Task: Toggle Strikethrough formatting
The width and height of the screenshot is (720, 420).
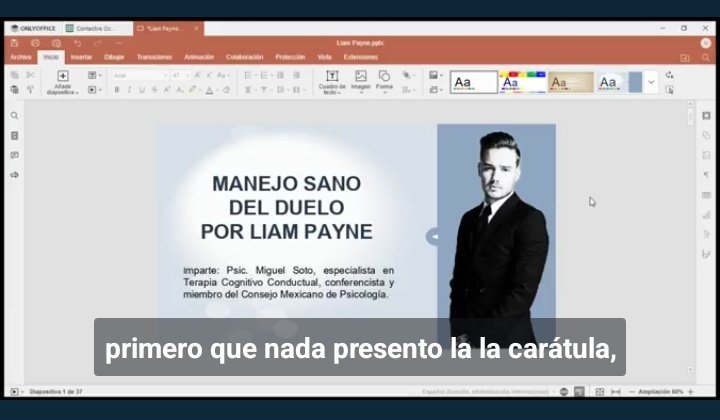Action: tap(154, 90)
